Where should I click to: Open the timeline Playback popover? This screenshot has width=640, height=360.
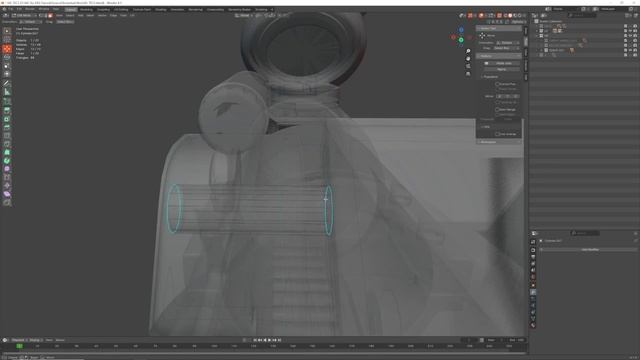(x=18, y=340)
